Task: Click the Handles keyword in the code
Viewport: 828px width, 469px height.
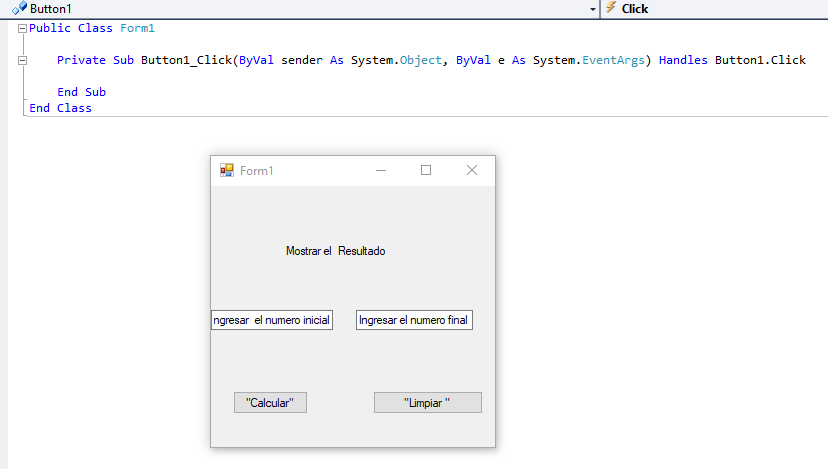Action: (683, 60)
